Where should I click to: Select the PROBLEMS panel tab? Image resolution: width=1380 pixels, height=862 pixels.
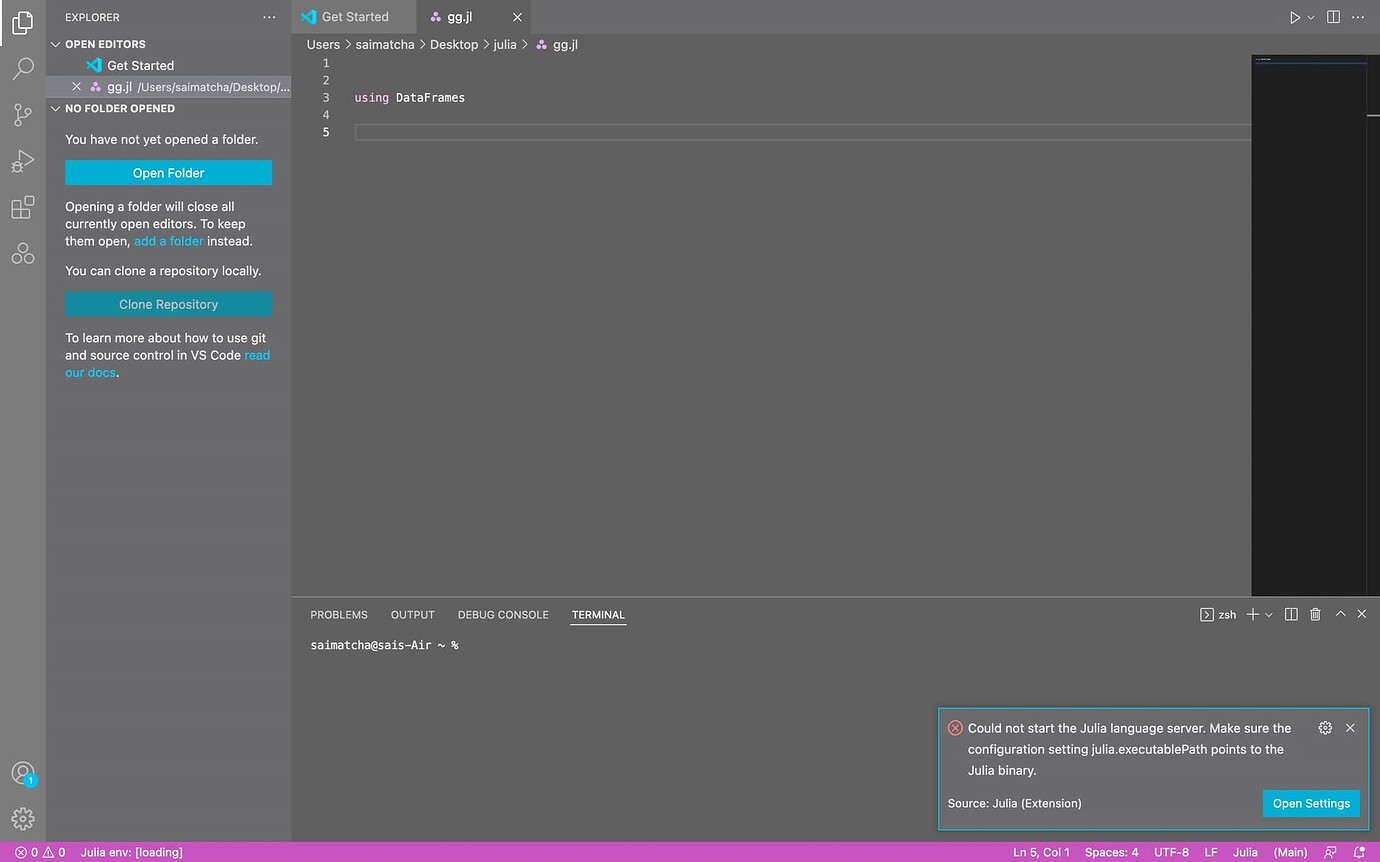click(x=338, y=614)
